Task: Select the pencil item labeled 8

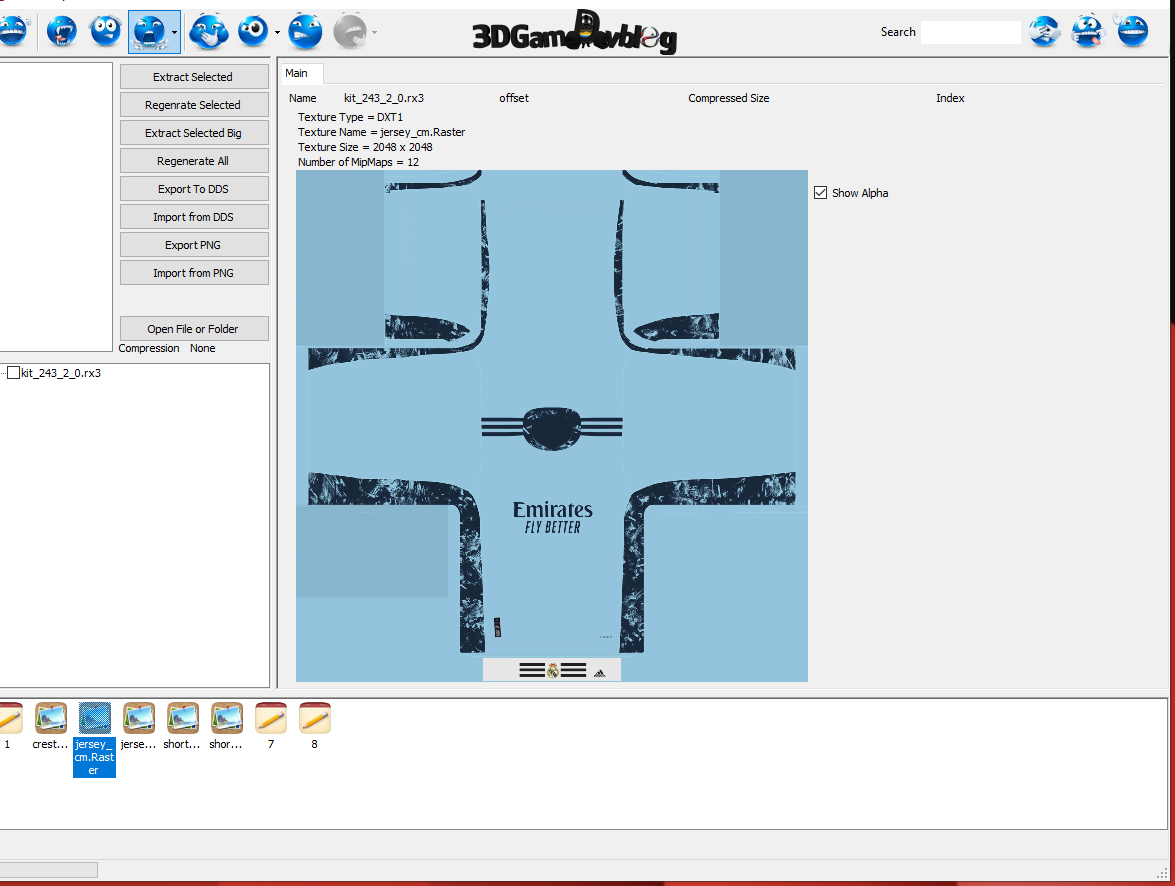Action: pyautogui.click(x=315, y=725)
